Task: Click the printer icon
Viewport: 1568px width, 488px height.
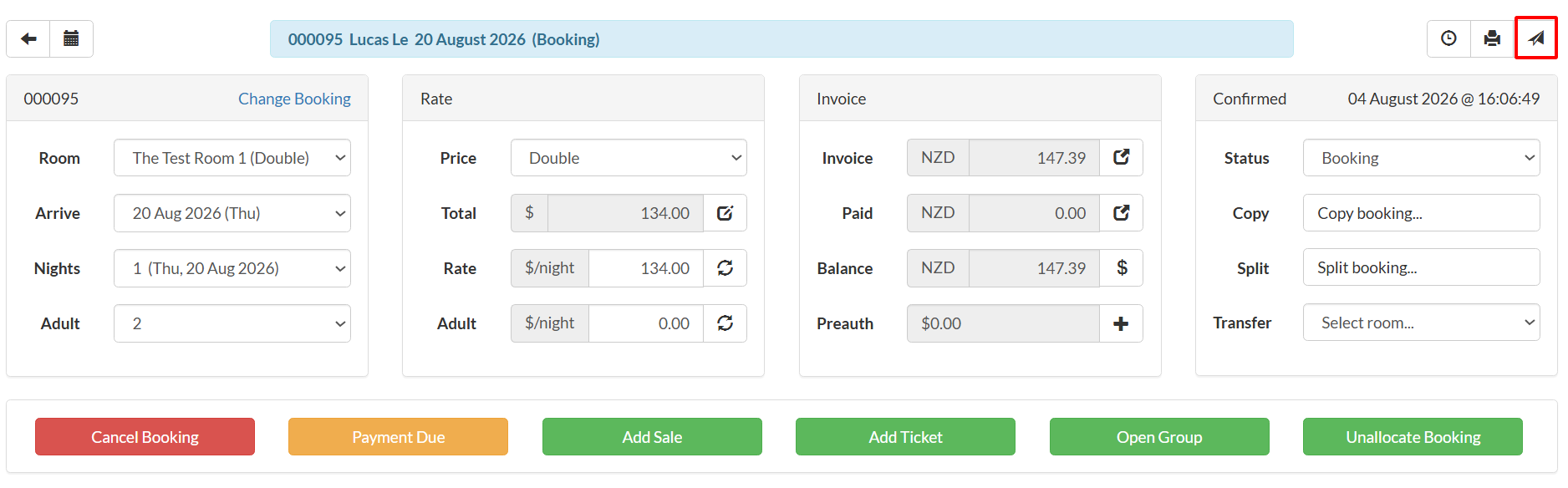Action: click(1492, 38)
